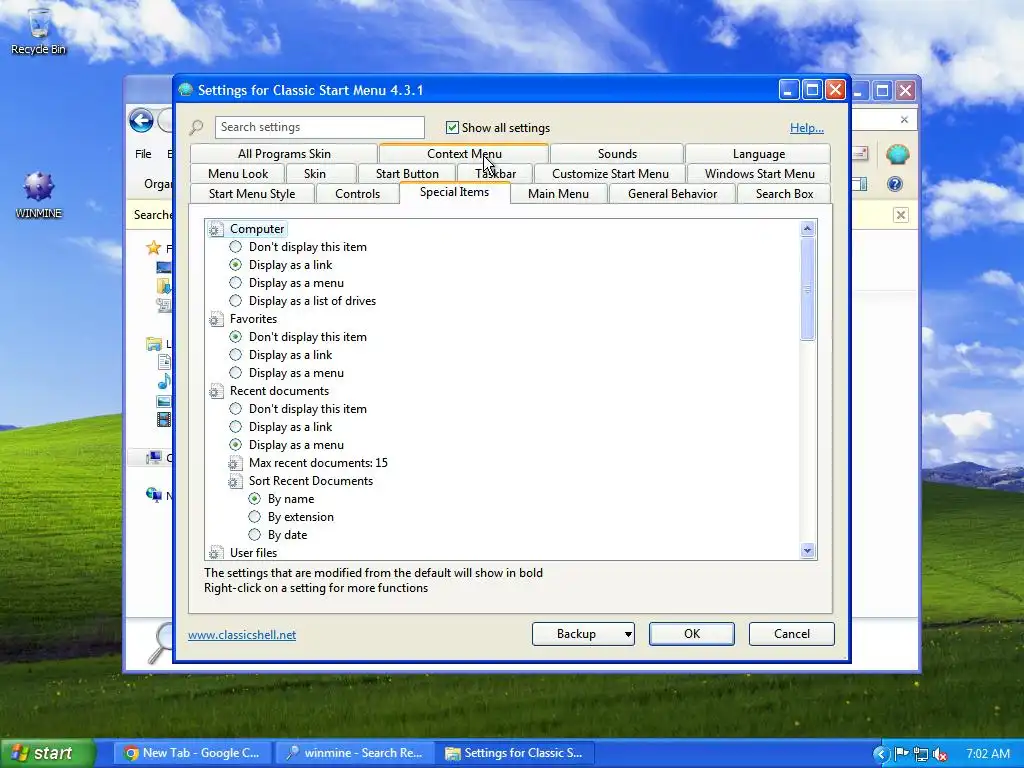Click the User files setting gear icon

click(216, 553)
